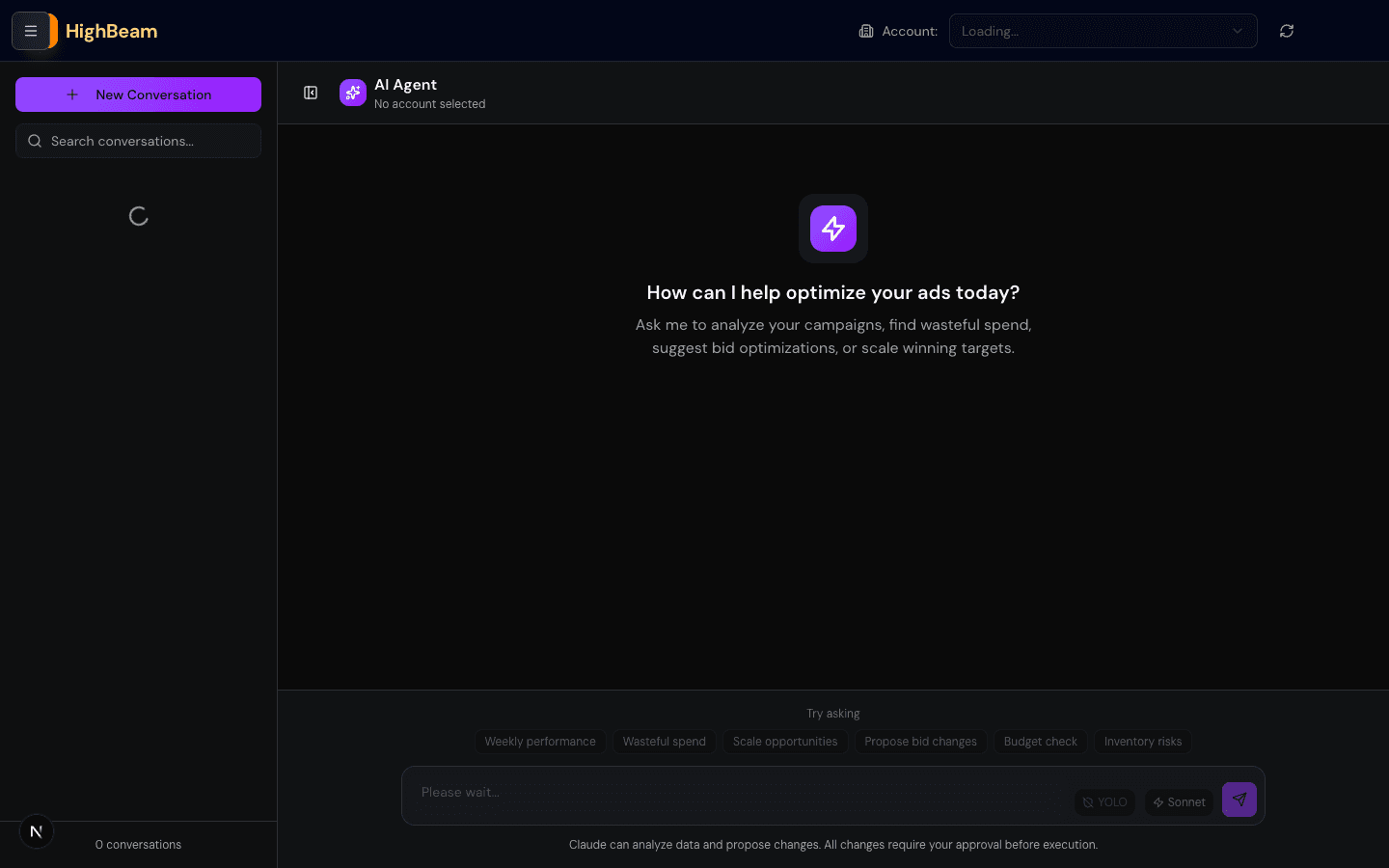Click the N user avatar
The width and height of the screenshot is (1389, 868).
pyautogui.click(x=36, y=831)
